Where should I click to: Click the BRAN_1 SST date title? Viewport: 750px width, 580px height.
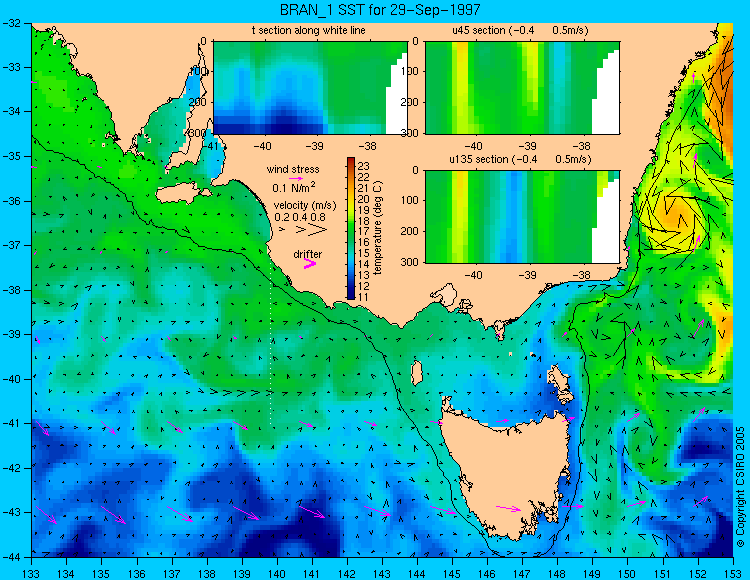[x=380, y=9]
